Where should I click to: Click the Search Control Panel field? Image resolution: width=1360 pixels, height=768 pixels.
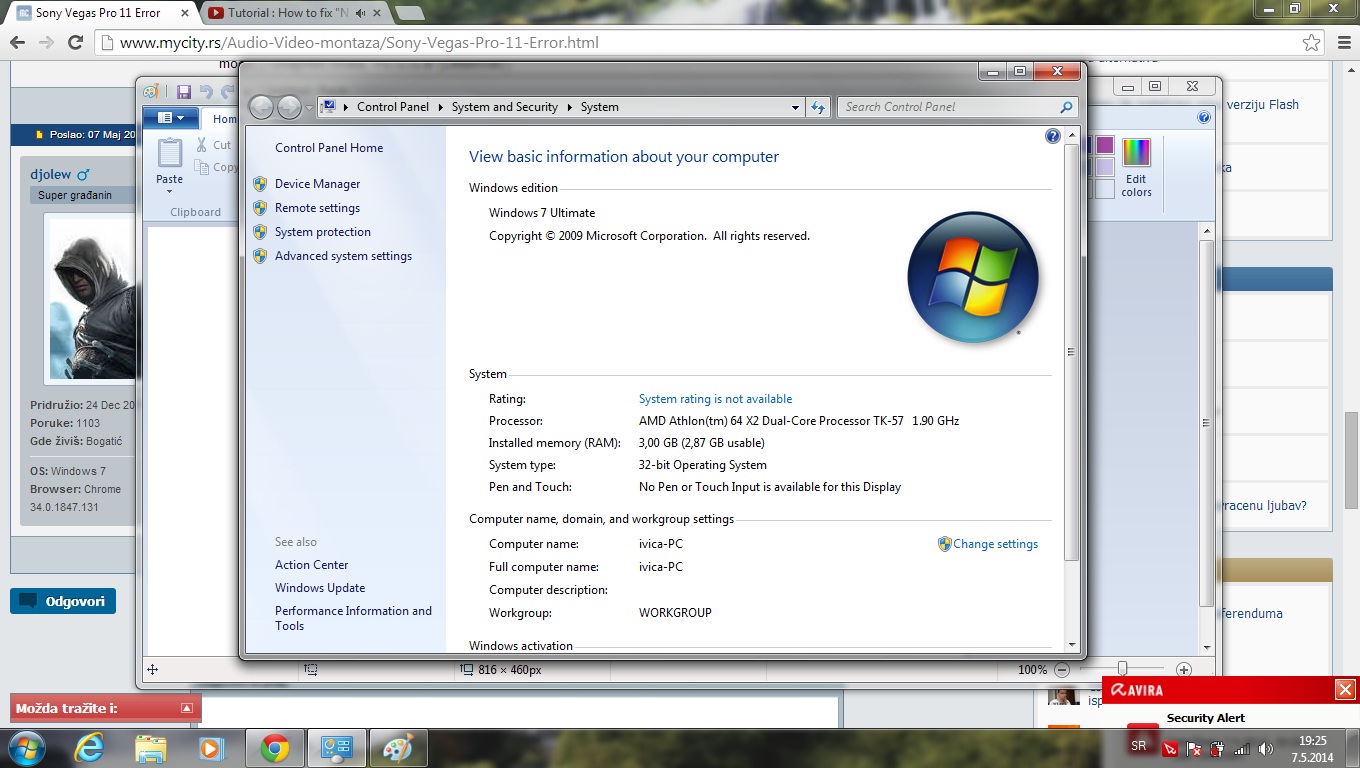(x=948, y=107)
